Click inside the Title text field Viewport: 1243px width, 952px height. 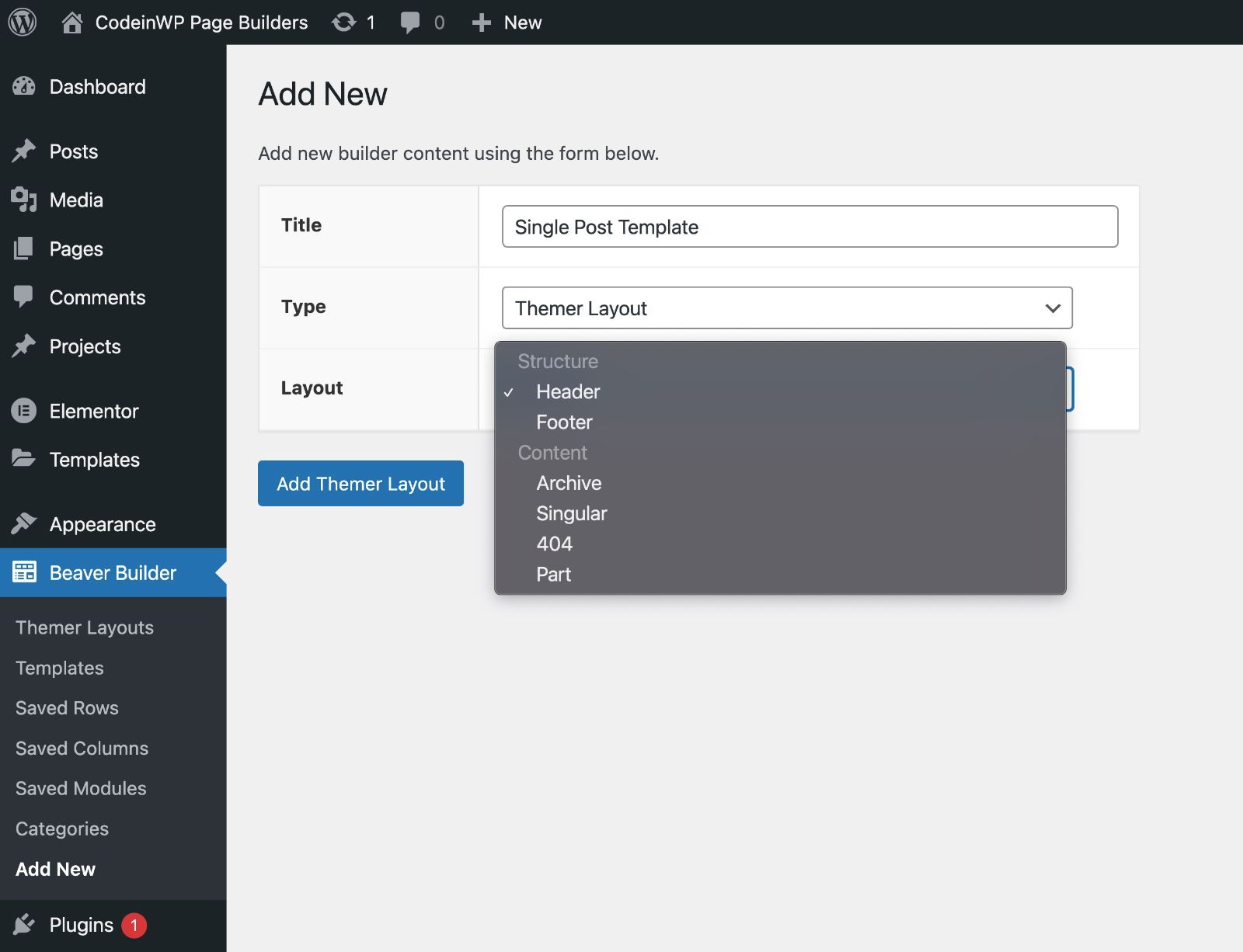(809, 227)
